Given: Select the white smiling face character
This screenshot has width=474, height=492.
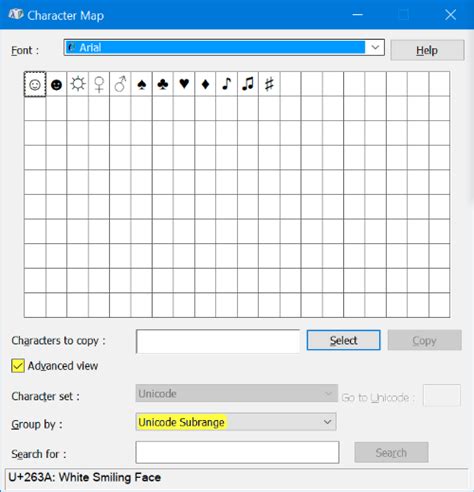Looking at the screenshot, I should click(35, 84).
